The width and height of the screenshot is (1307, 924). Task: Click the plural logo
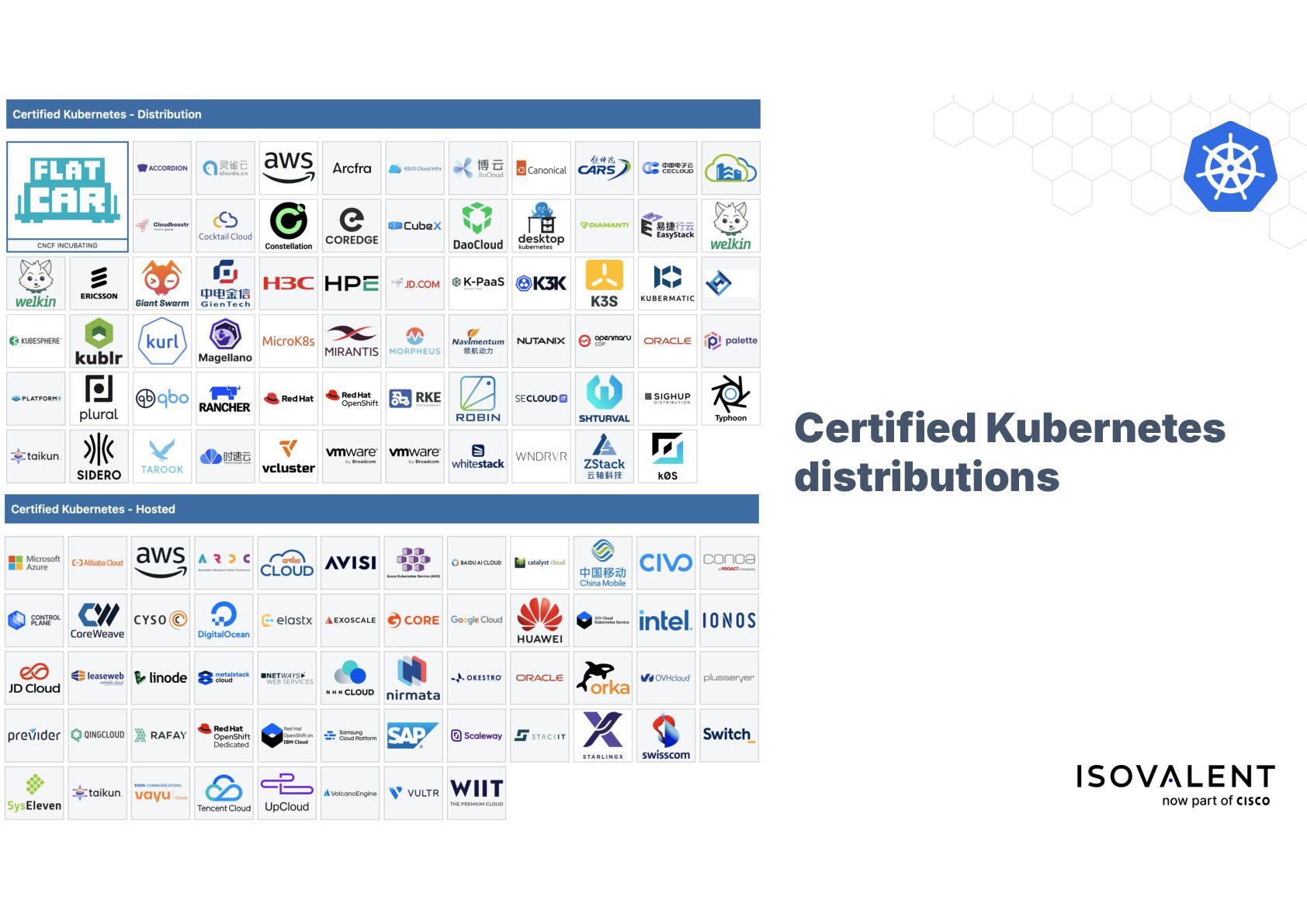[99, 399]
